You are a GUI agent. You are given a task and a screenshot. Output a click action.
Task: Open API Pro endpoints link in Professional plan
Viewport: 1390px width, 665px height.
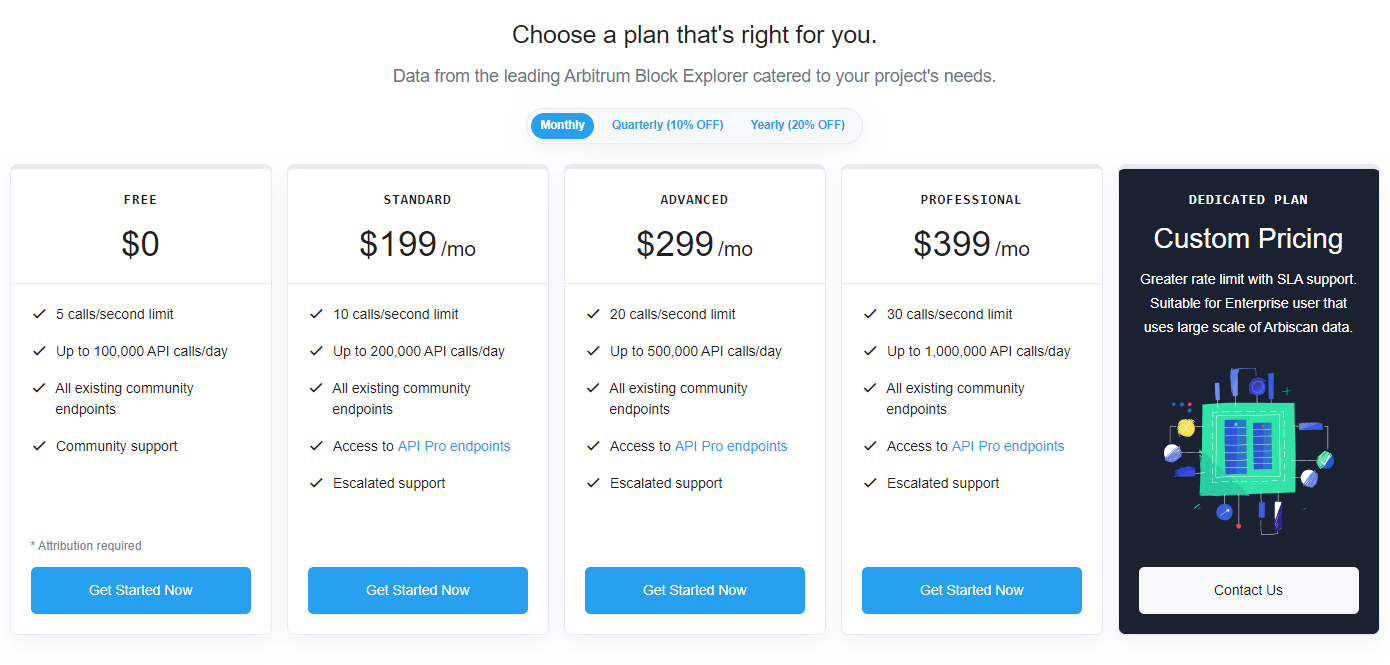pyautogui.click(x=1008, y=446)
